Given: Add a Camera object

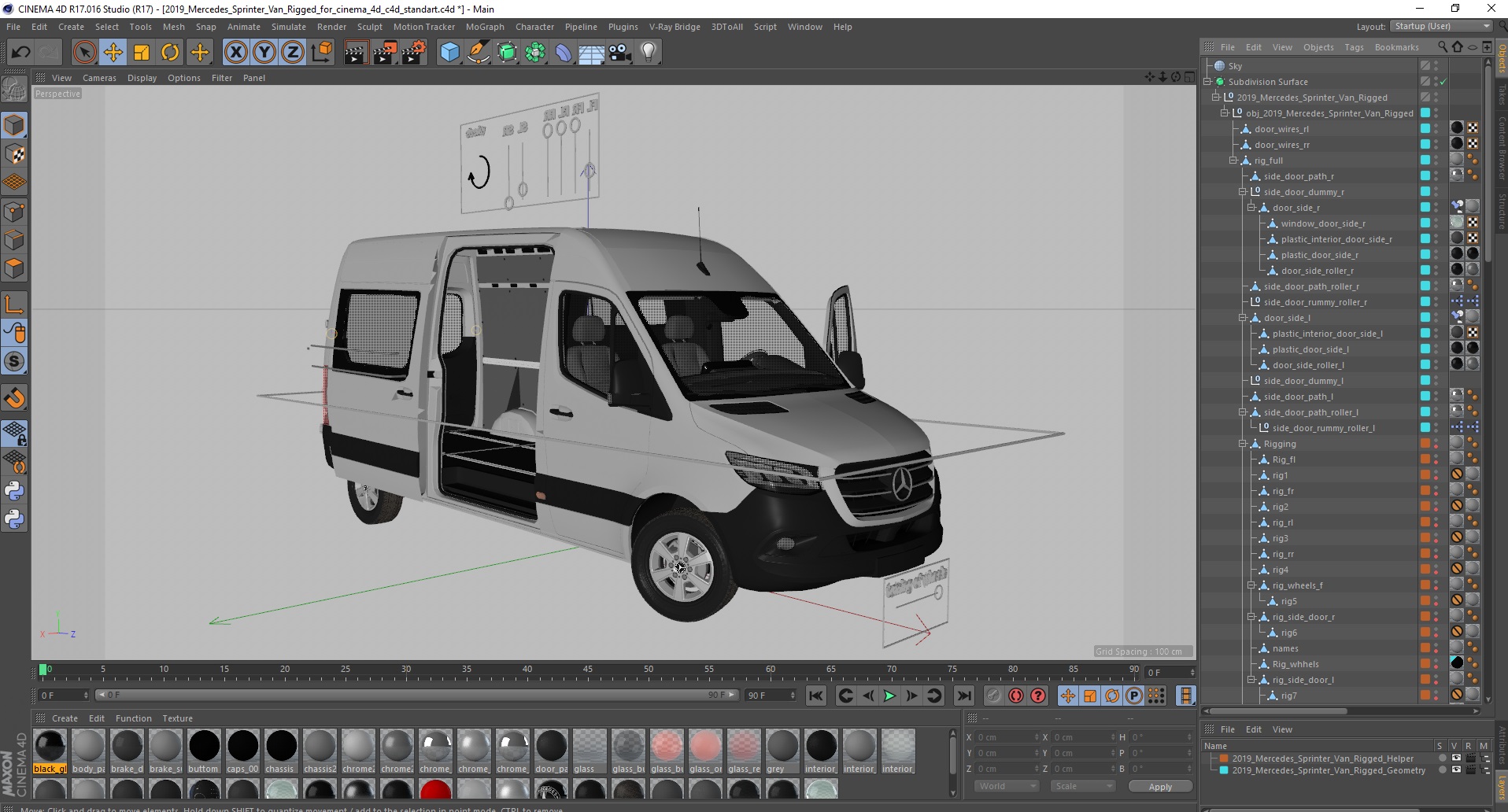Looking at the screenshot, I should 620,53.
